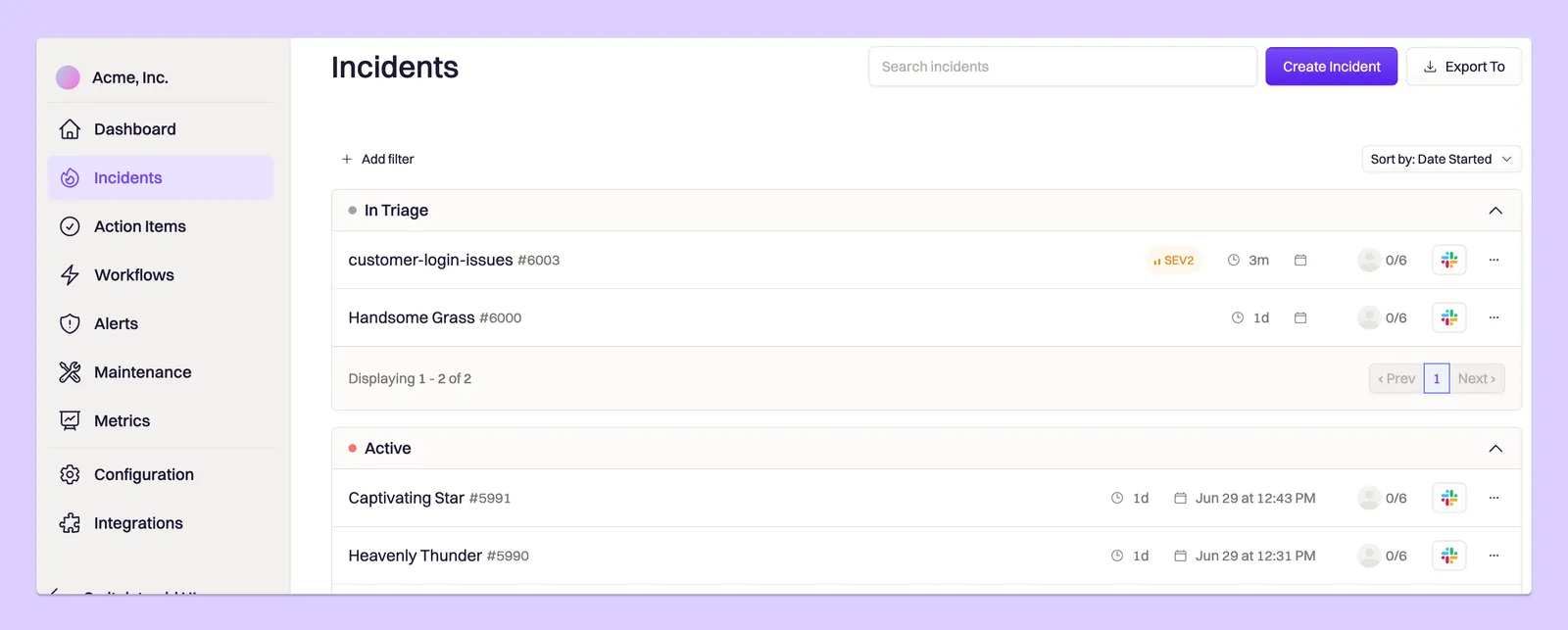Click calendar icon on customer-login-issues row
1568x630 pixels.
pyautogui.click(x=1300, y=260)
